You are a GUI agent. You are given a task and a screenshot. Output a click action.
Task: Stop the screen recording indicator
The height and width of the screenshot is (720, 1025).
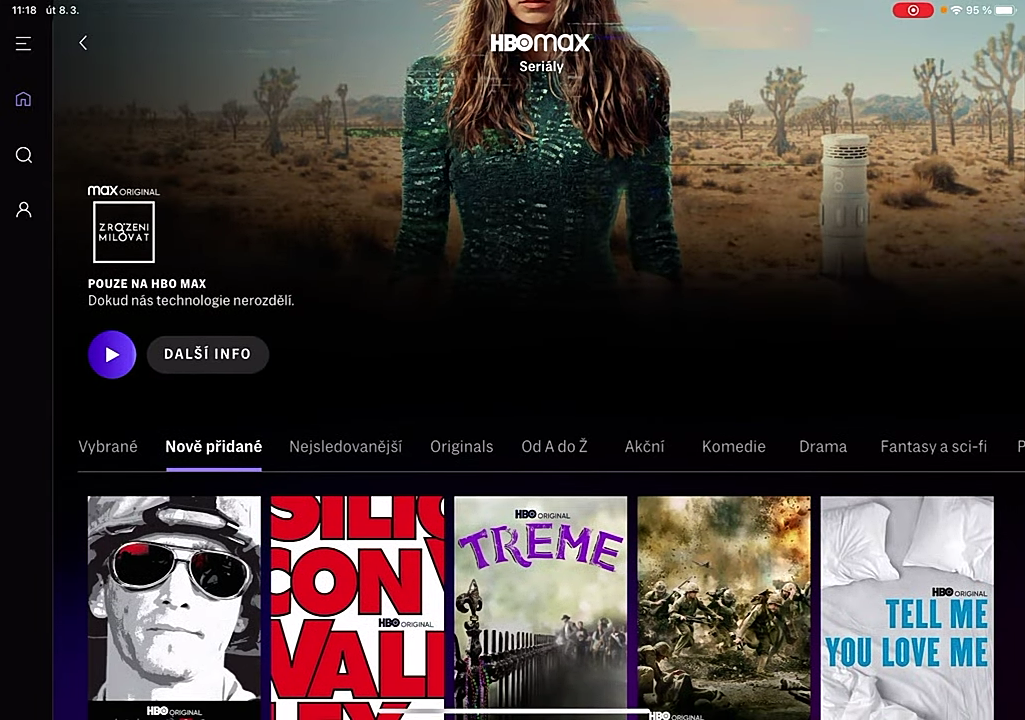coord(912,10)
